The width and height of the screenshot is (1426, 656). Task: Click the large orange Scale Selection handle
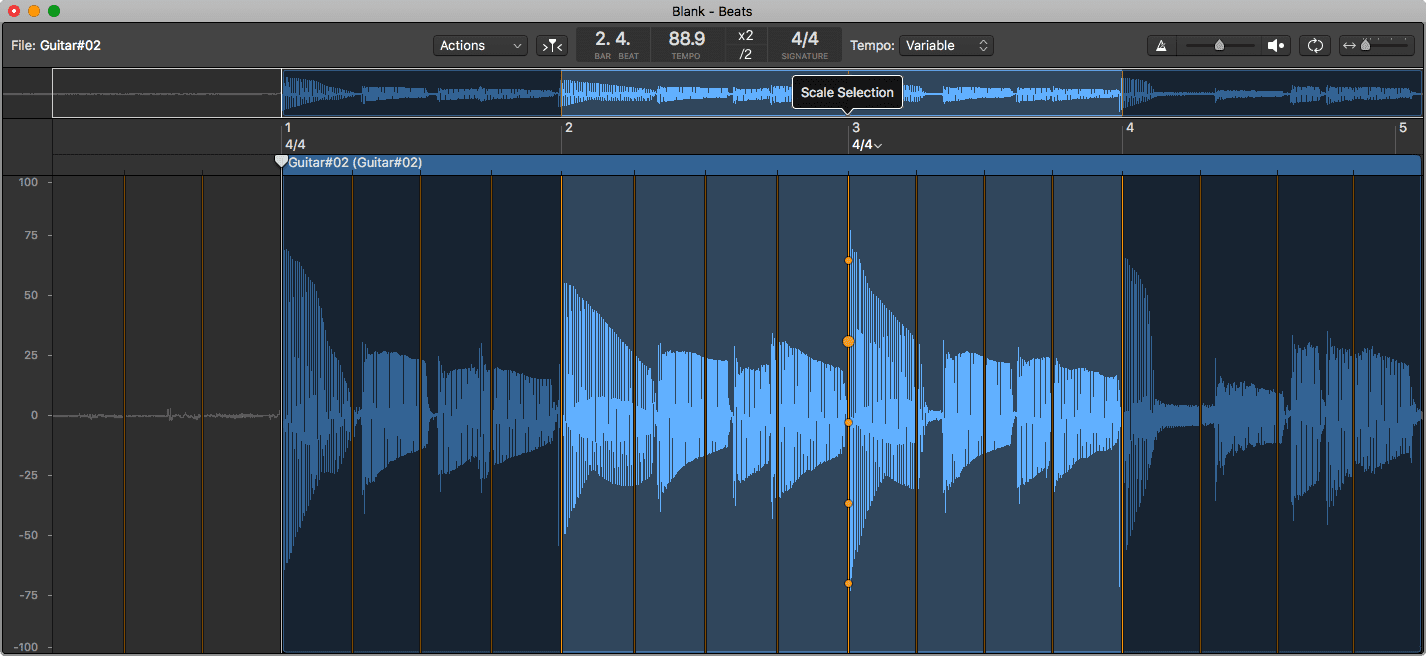click(x=848, y=341)
